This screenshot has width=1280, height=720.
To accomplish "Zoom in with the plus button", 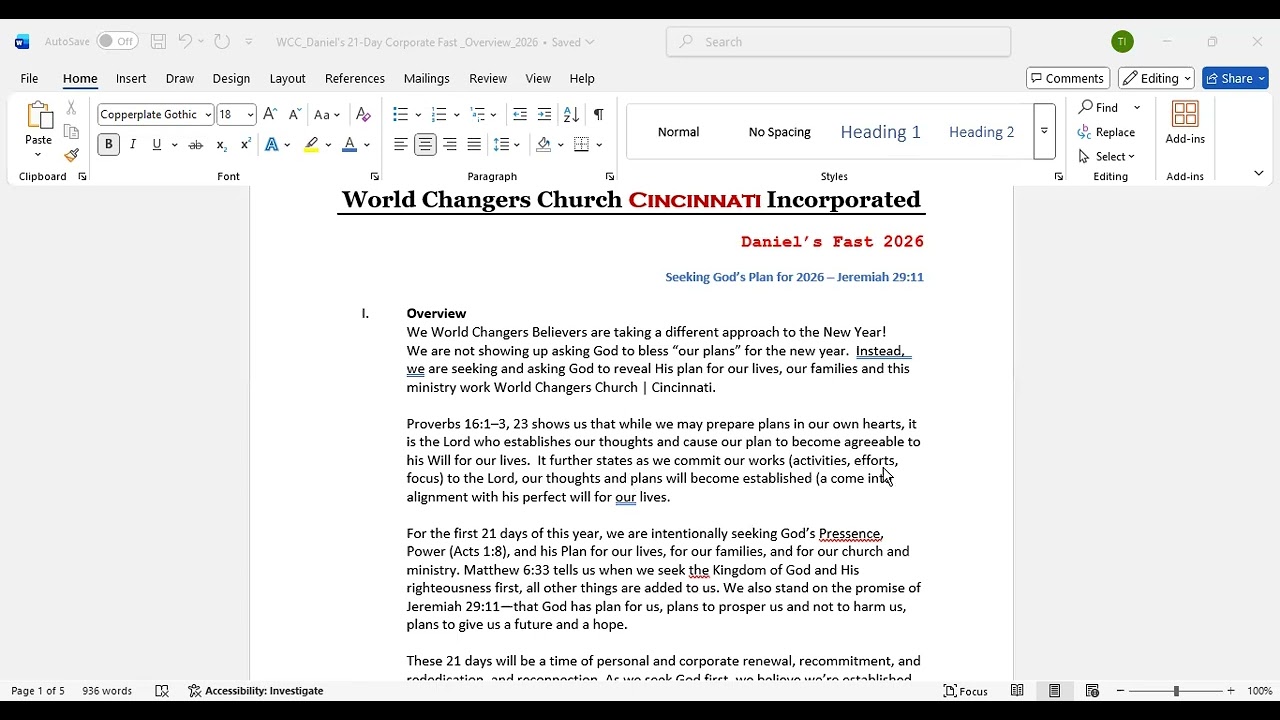I will [x=1231, y=691].
